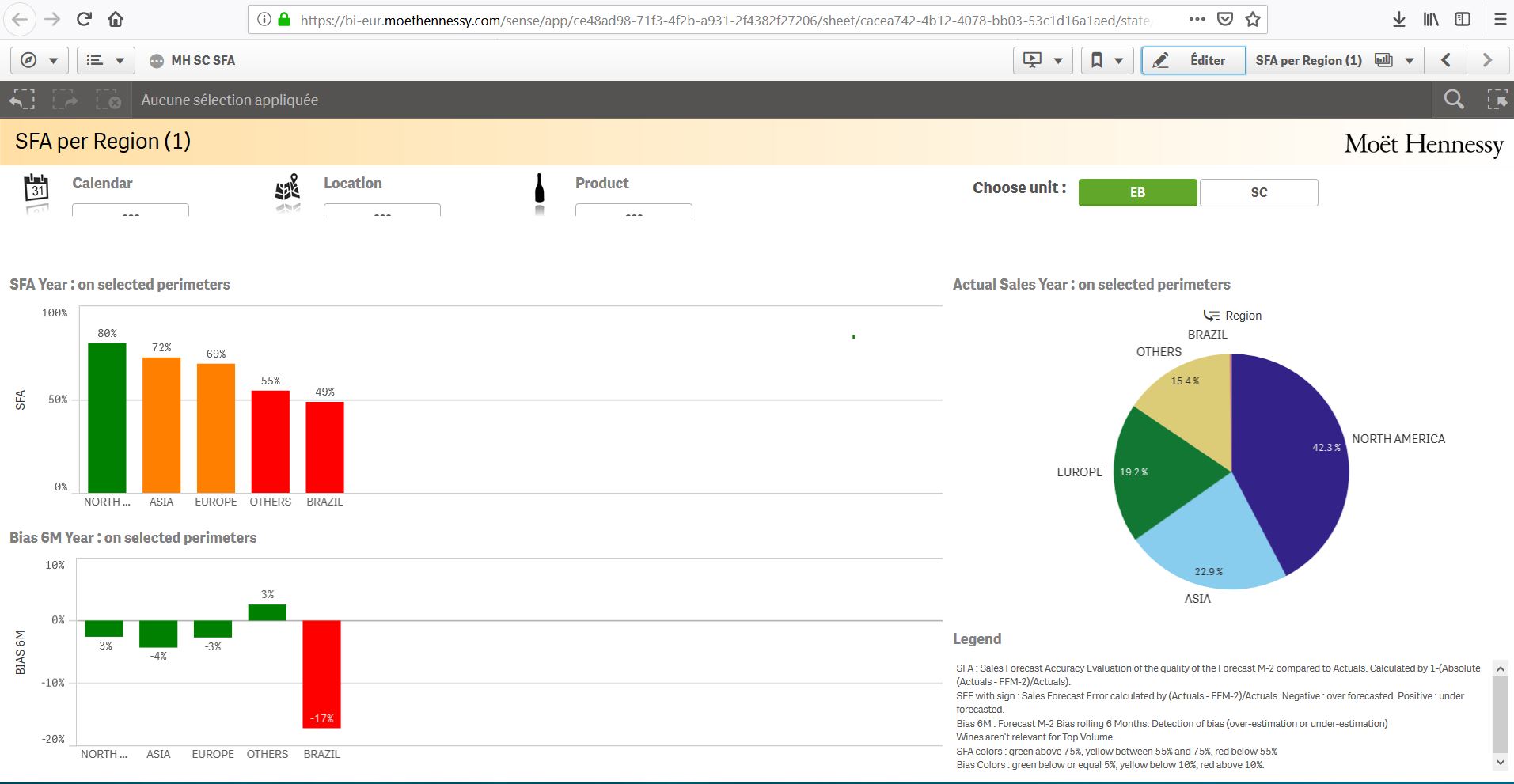Viewport: 1514px width, 784px height.
Task: Click the BRAZIL label on pie chart
Action: pos(1207,335)
